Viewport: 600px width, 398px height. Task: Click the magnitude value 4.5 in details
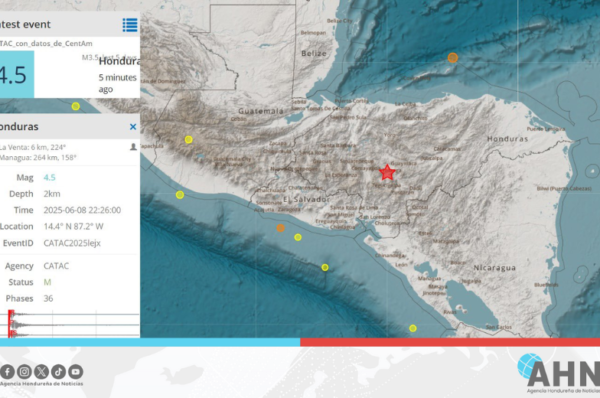[x=49, y=178]
